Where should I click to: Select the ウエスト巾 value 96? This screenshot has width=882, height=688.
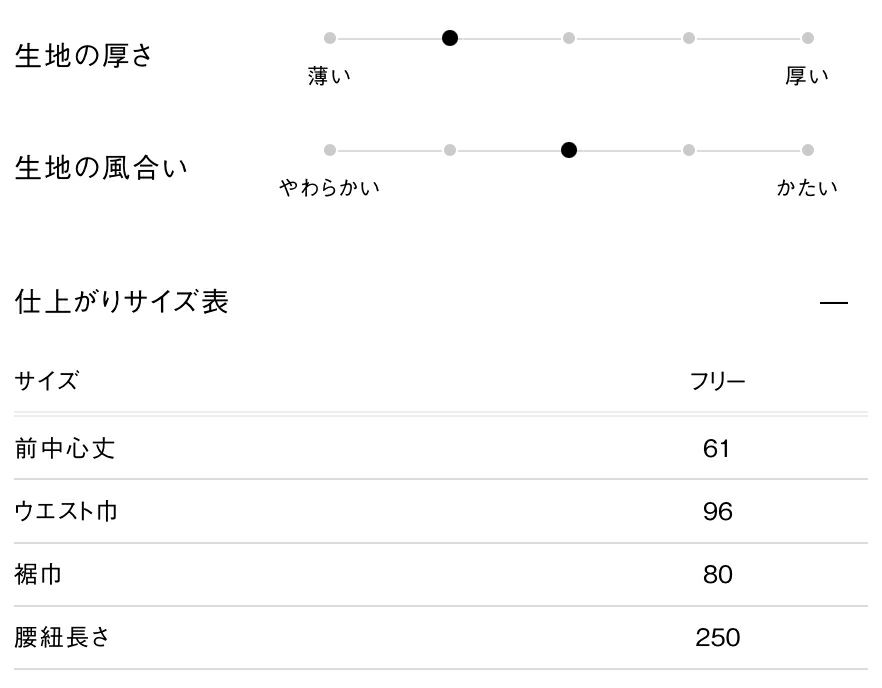click(717, 512)
